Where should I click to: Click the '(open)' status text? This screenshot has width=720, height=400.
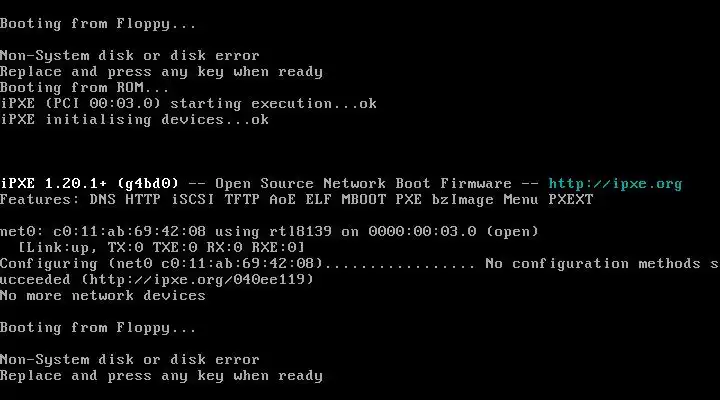point(512,231)
